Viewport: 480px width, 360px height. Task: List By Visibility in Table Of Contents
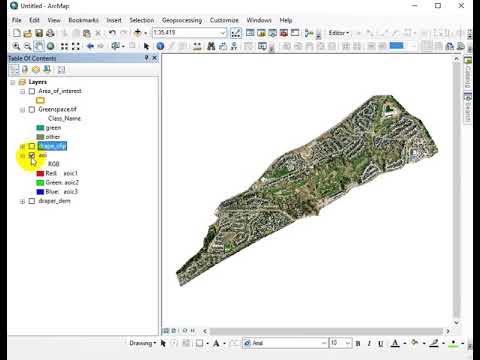point(36,69)
